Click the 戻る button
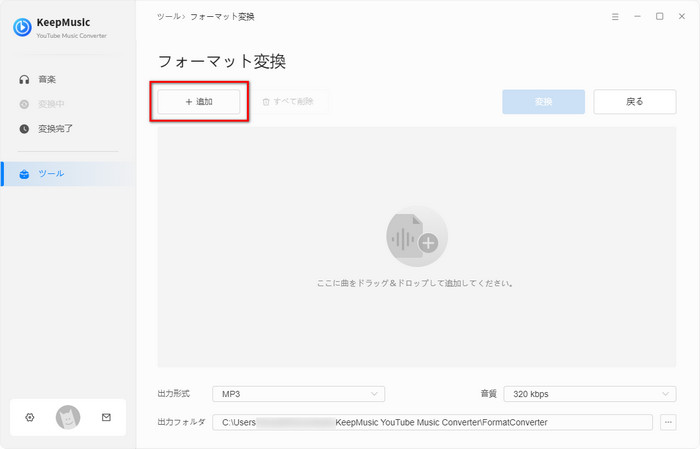Viewport: 700px width, 449px height. point(634,102)
